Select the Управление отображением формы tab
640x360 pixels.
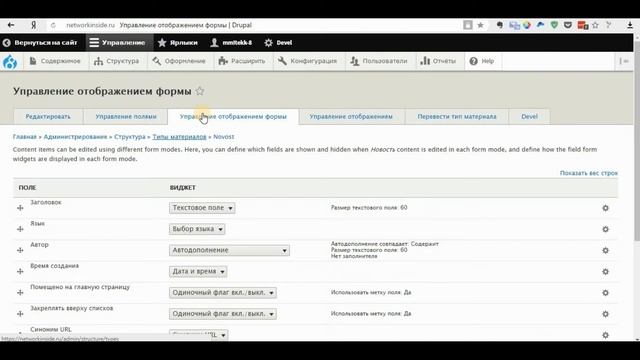click(x=233, y=117)
